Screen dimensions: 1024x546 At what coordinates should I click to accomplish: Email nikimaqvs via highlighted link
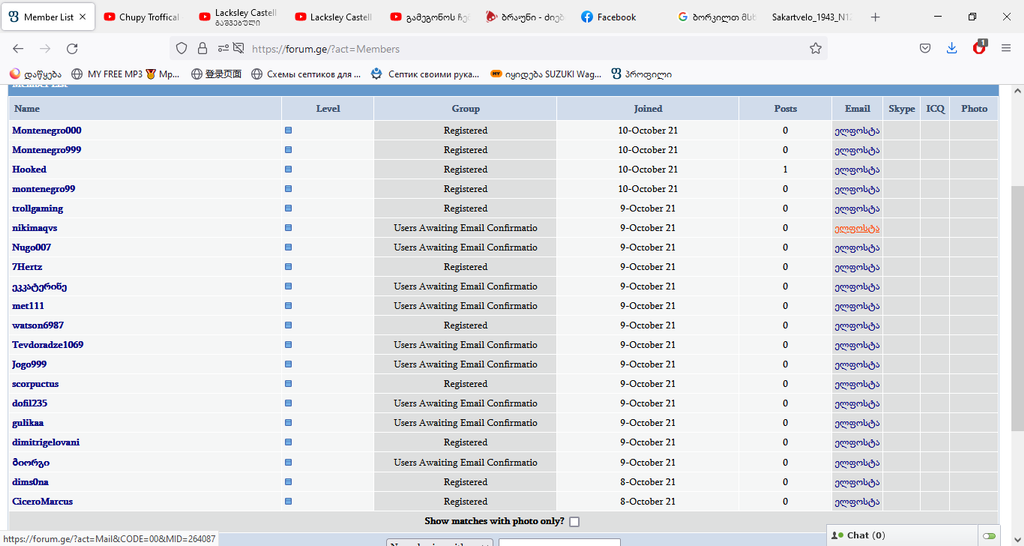pos(856,229)
